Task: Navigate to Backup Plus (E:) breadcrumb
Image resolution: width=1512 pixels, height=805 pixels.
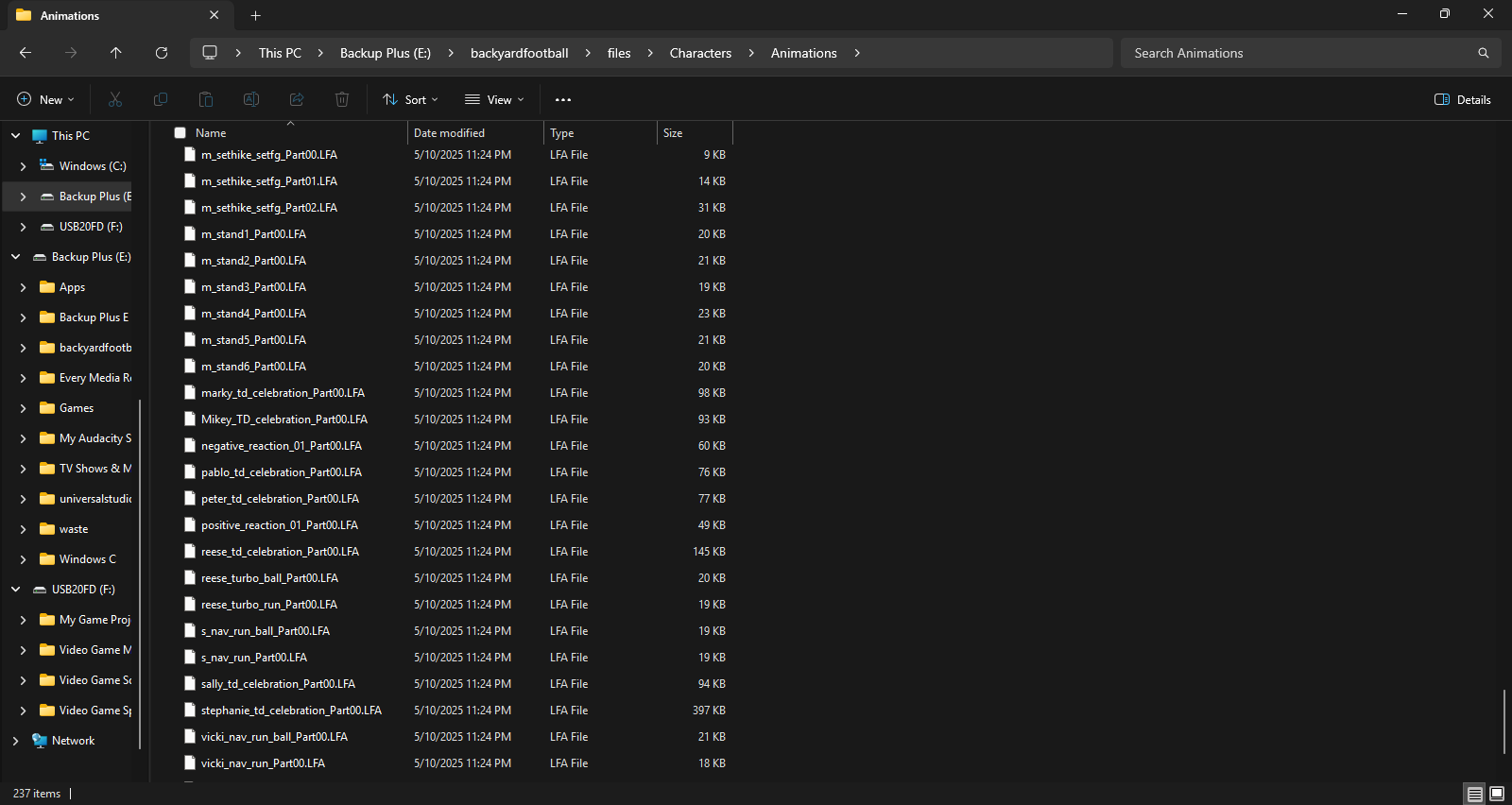Action: click(386, 53)
